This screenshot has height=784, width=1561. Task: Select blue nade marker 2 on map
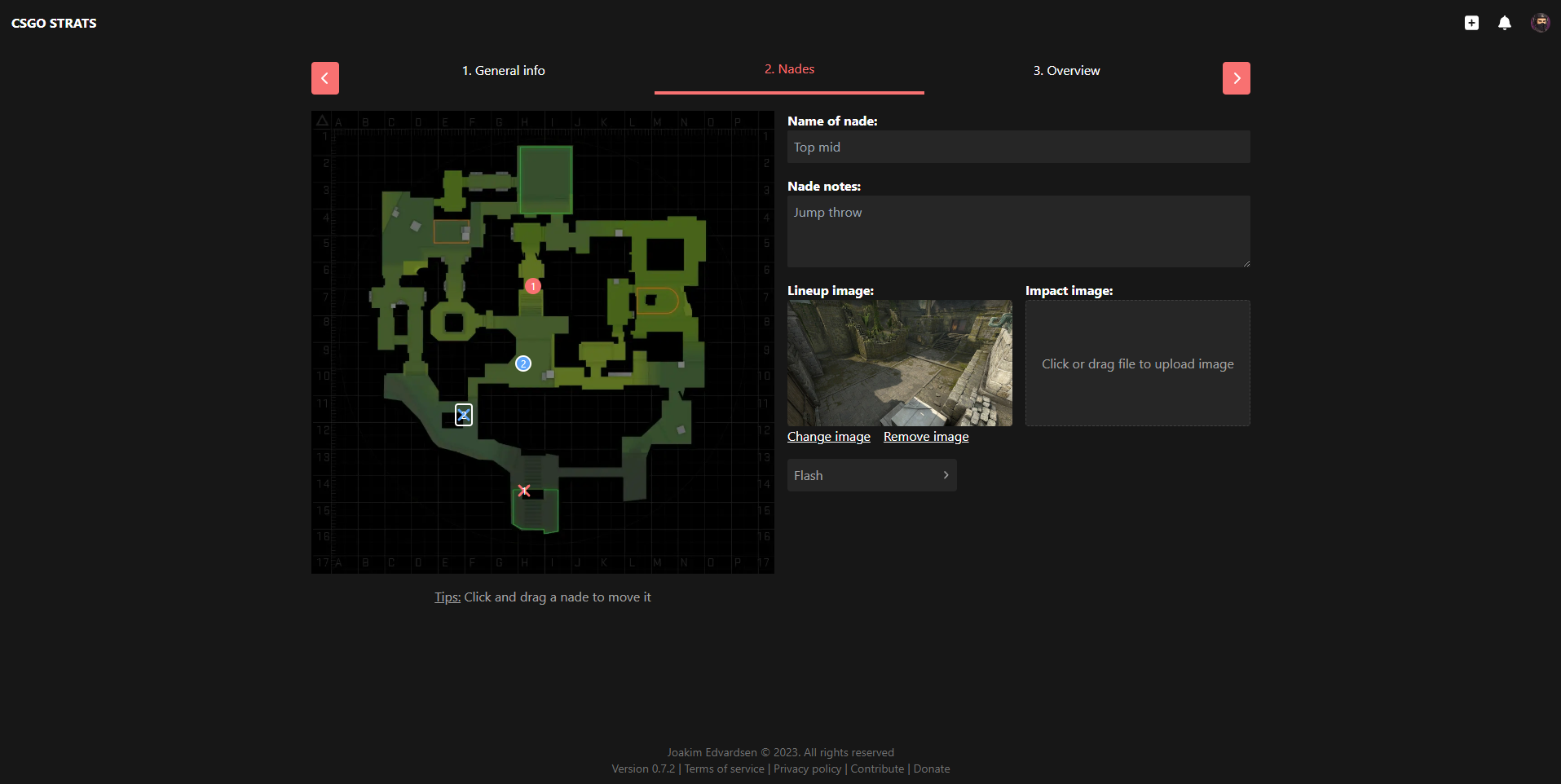tap(523, 363)
